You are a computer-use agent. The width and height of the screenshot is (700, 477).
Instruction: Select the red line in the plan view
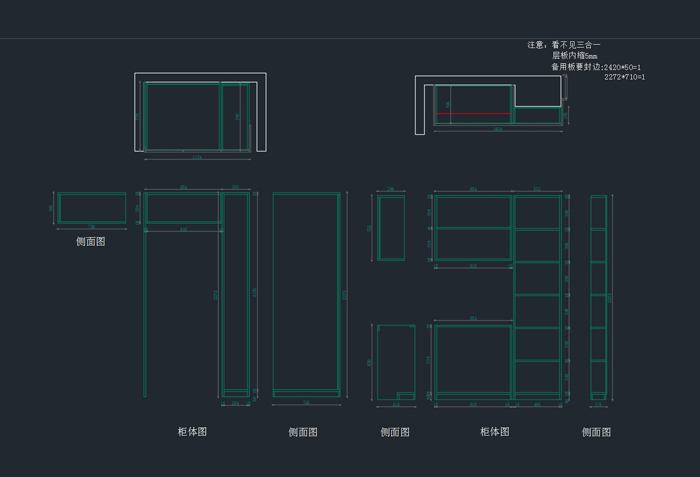click(x=473, y=115)
